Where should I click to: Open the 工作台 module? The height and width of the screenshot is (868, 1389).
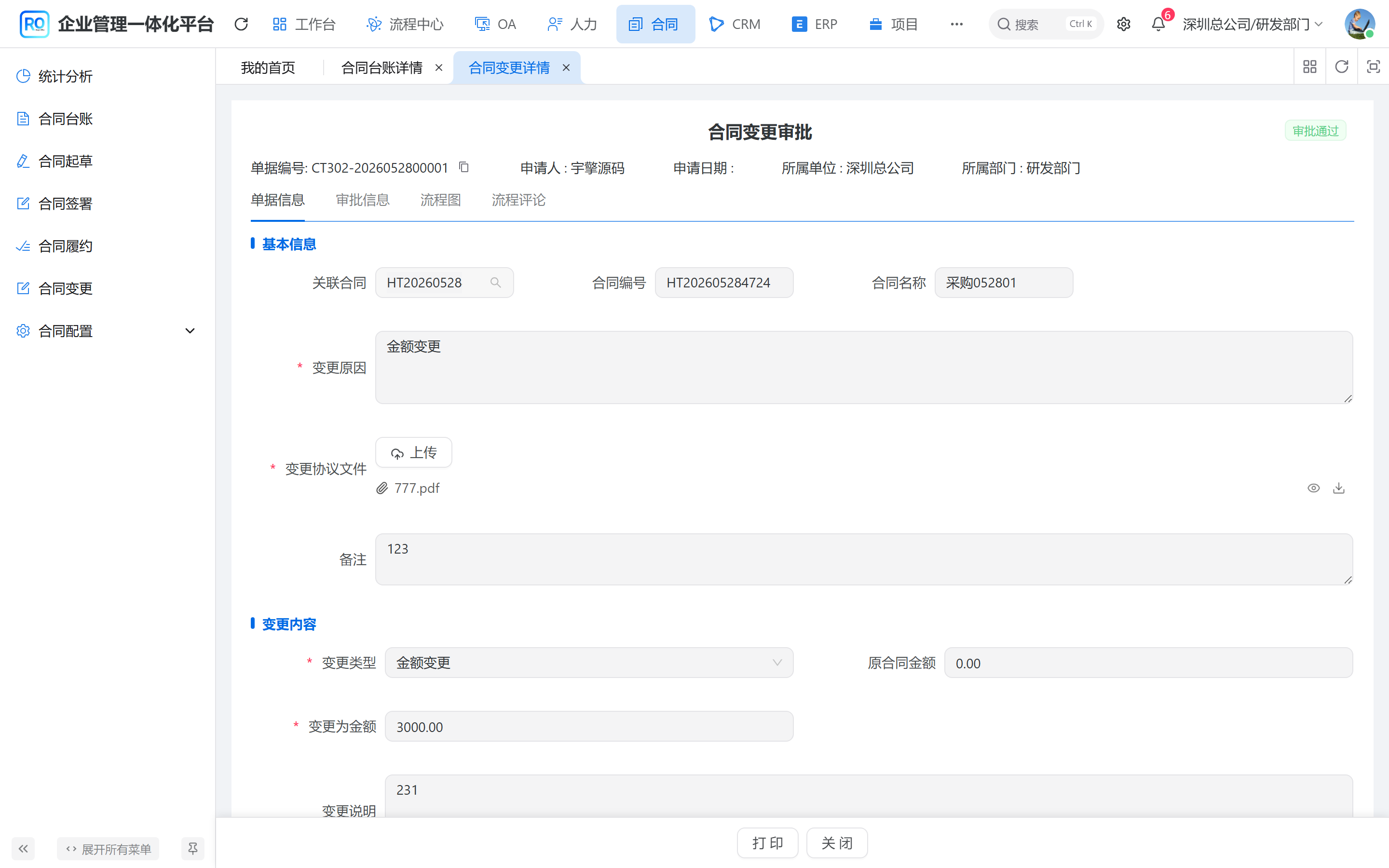pos(304,24)
